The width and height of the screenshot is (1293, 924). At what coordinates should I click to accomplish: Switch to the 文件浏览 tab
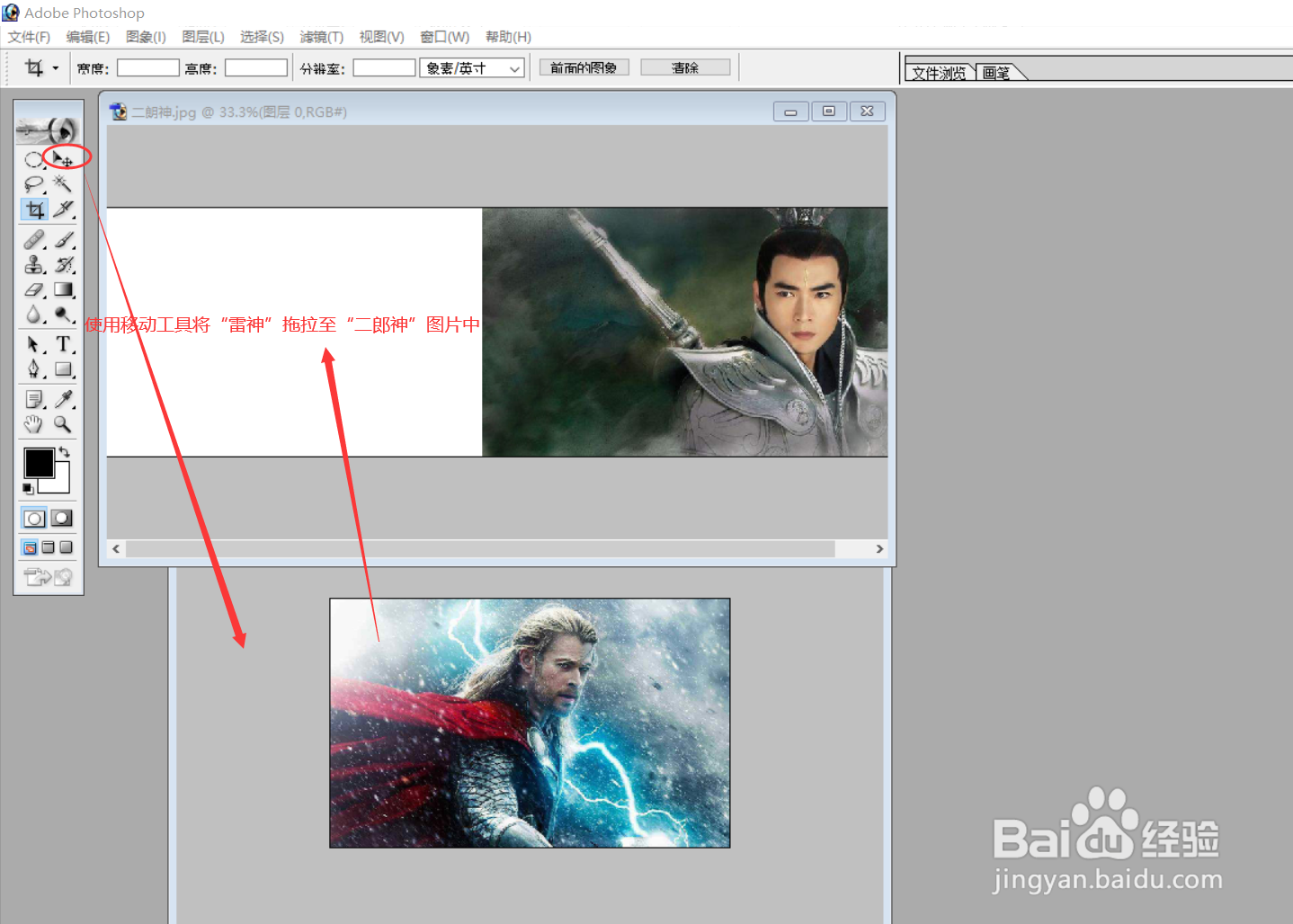pos(939,73)
